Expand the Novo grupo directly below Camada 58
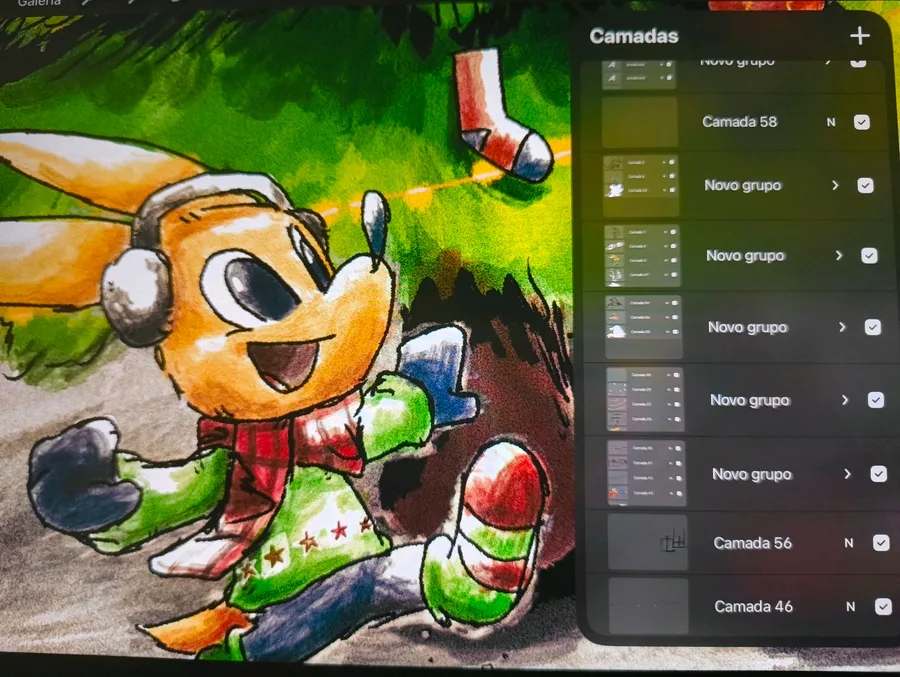 835,185
